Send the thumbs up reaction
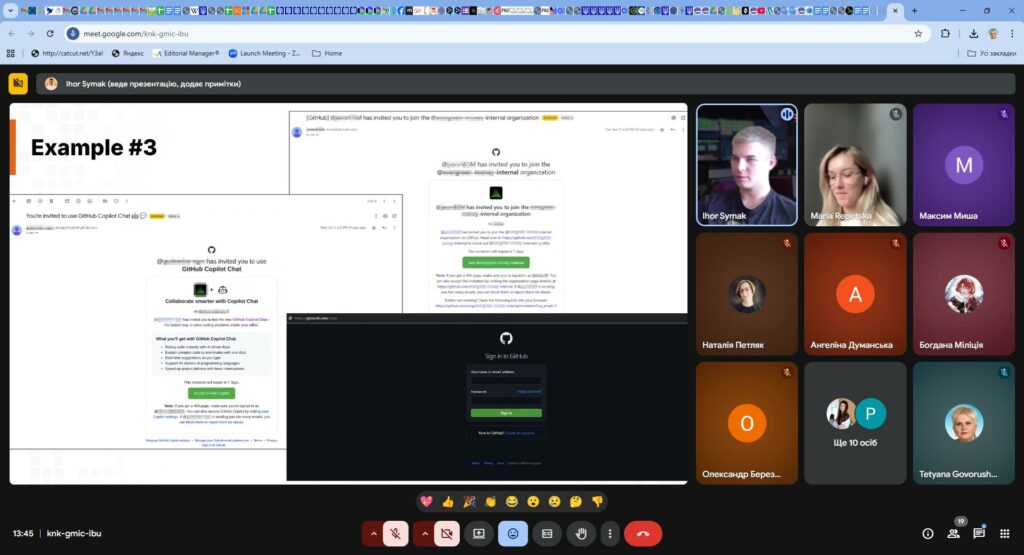Screen dimensions: 1024x555 [x=448, y=502]
